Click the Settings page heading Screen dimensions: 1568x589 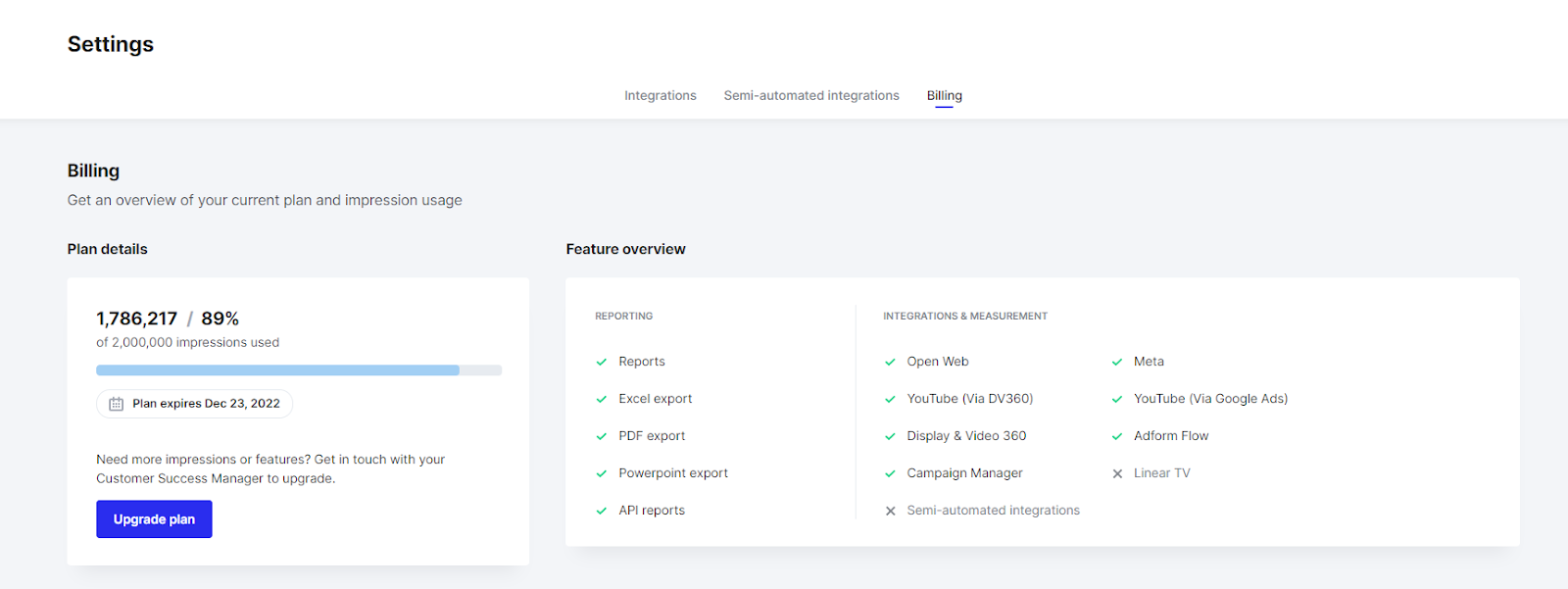pos(111,44)
